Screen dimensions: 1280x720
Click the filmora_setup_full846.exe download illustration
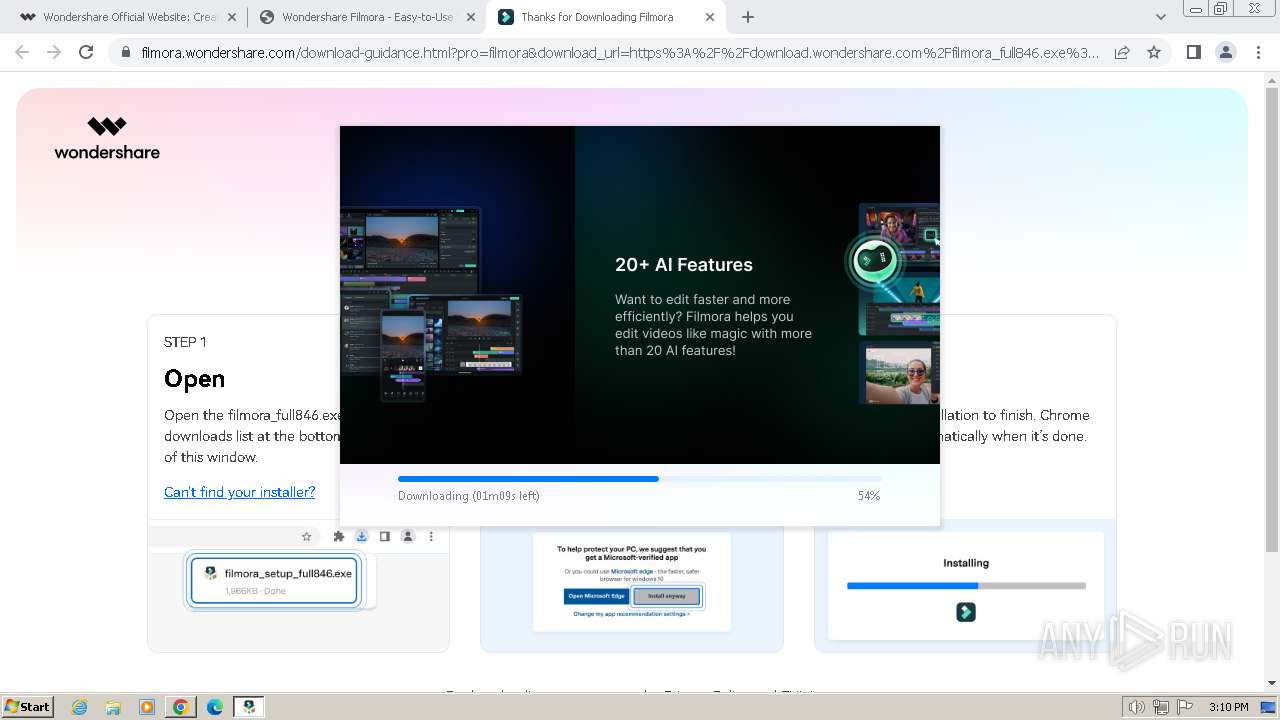pos(274,581)
